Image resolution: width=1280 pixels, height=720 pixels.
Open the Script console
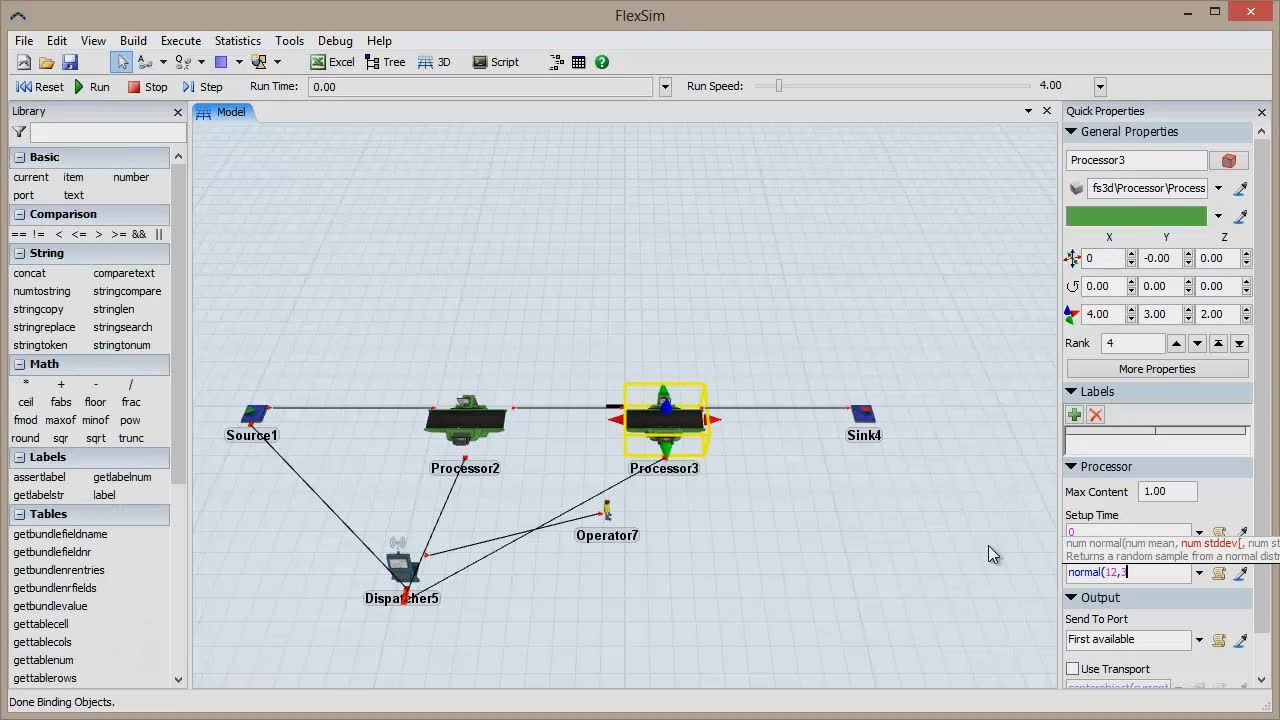(x=495, y=62)
